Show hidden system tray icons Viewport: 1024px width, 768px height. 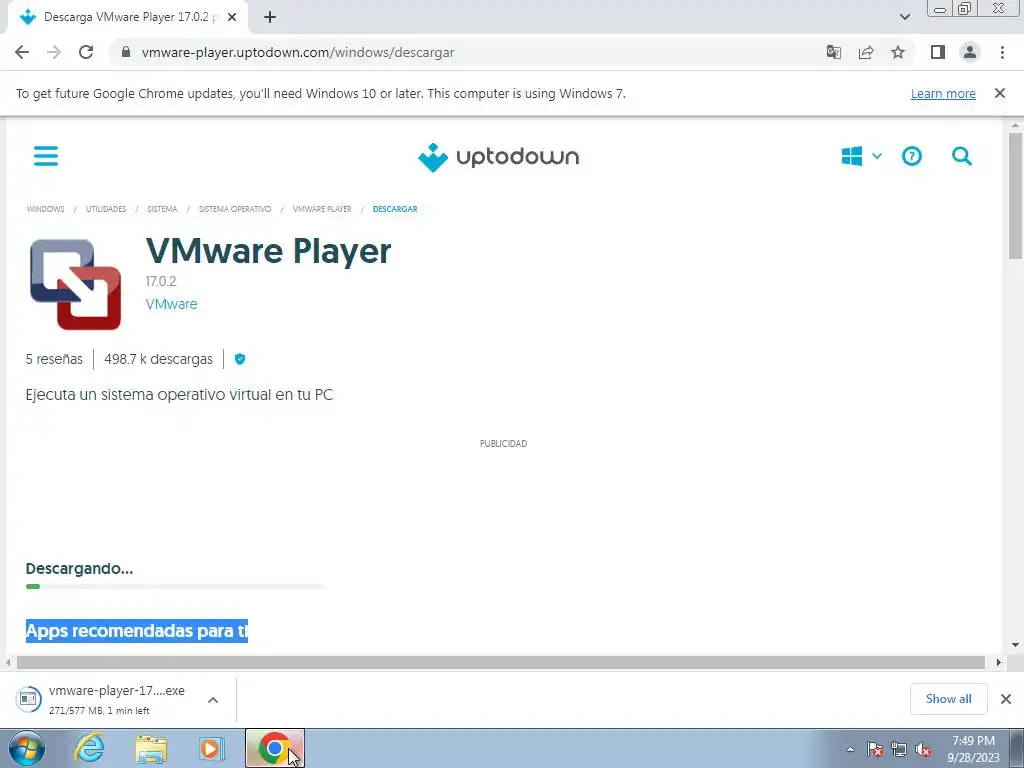850,749
